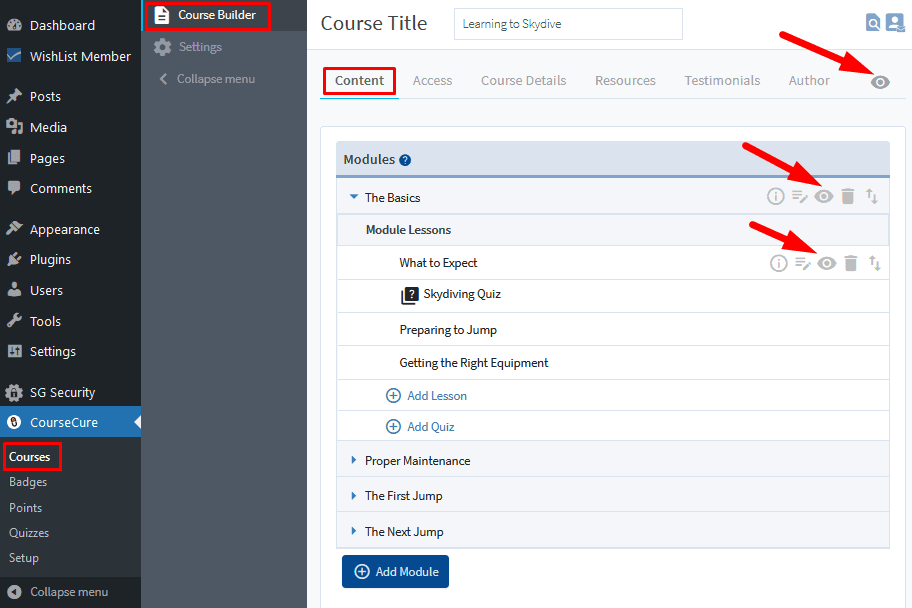Expand The First Jump module
912x608 pixels.
(354, 496)
